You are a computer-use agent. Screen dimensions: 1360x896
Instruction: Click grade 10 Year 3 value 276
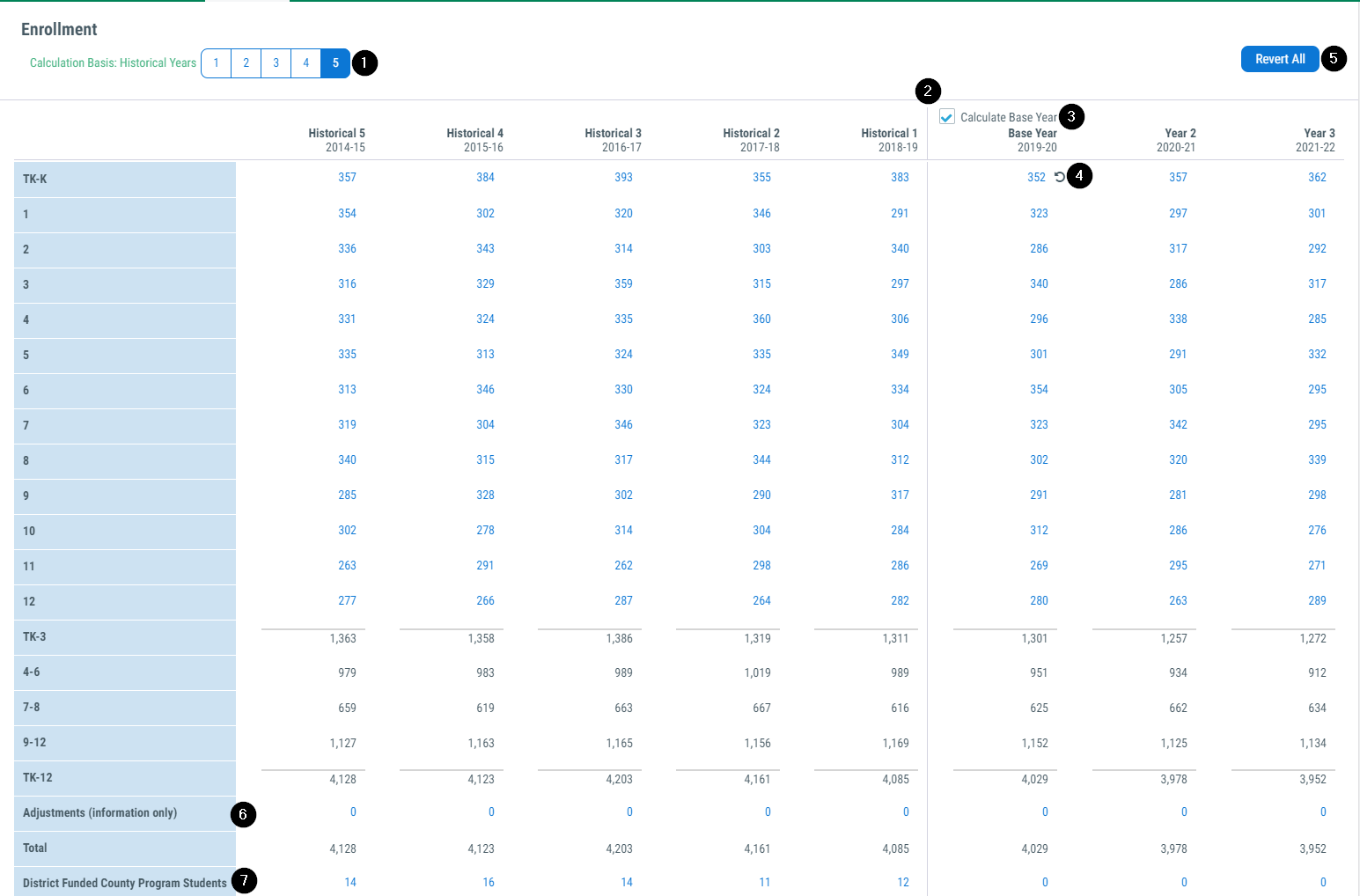(x=1318, y=531)
